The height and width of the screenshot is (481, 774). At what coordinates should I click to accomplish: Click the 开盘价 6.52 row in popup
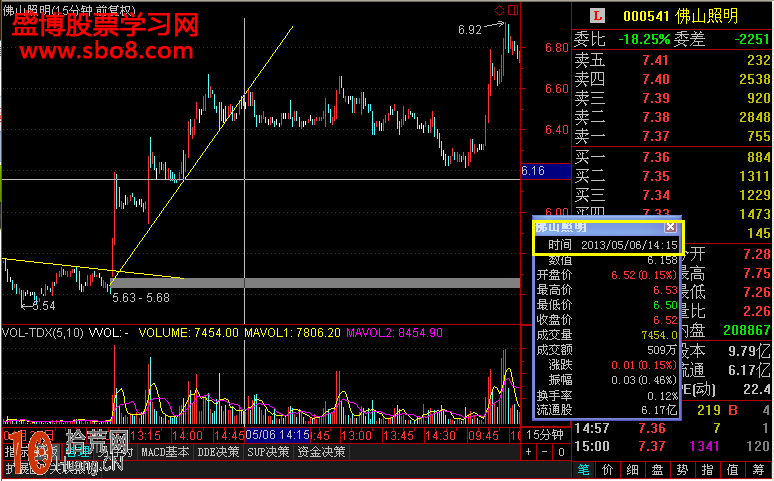point(607,275)
